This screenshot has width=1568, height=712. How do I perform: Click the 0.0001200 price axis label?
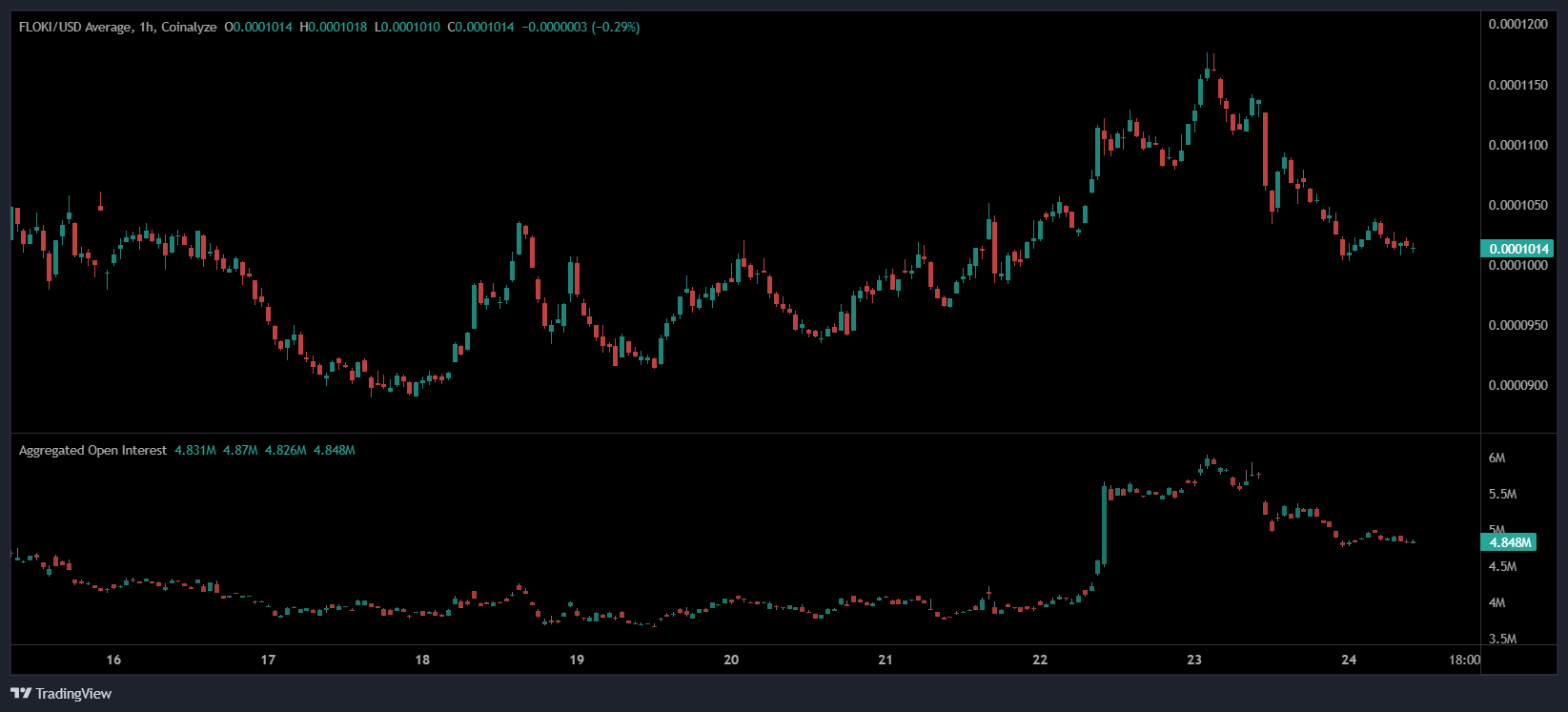[1517, 24]
